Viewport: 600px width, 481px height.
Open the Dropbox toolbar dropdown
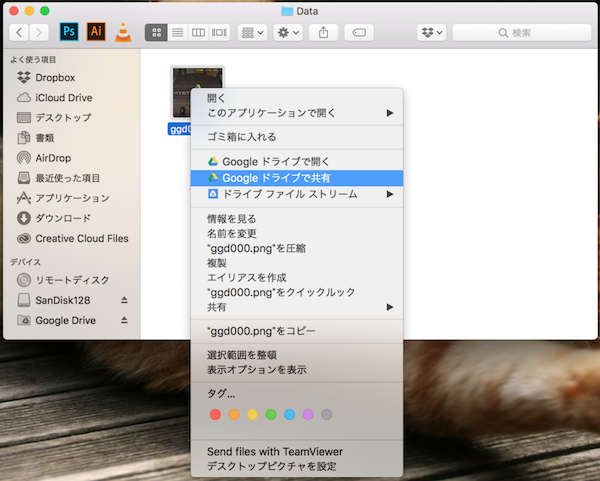tap(432, 33)
